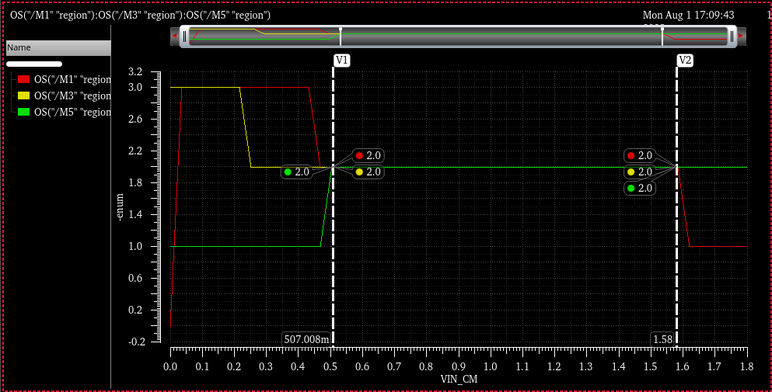The height and width of the screenshot is (392, 772).
Task: Click the green 2.0 bubble left of V1
Action: 297,172
